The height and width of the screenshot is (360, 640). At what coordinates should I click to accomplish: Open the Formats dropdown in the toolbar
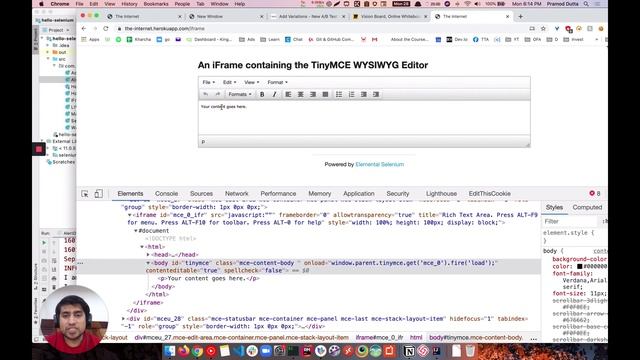click(x=240, y=94)
